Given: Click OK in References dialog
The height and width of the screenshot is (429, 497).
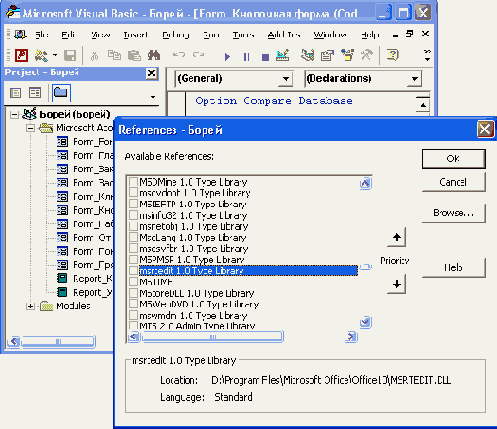Looking at the screenshot, I should click(453, 158).
